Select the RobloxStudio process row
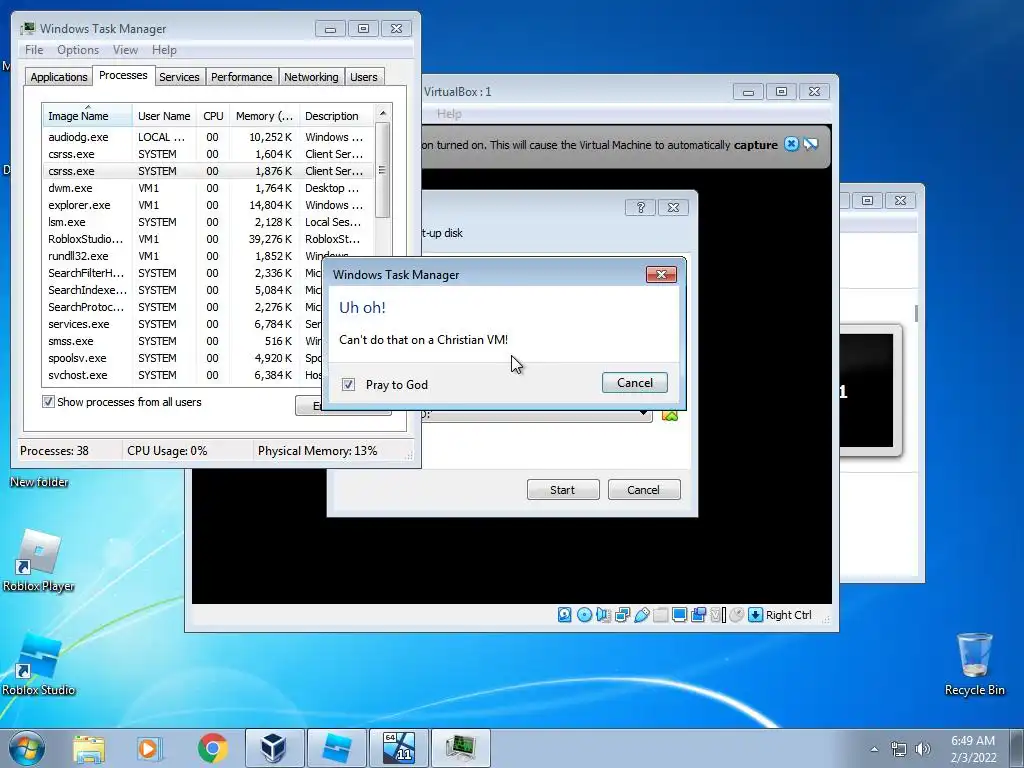This screenshot has height=768, width=1024. tap(208, 239)
